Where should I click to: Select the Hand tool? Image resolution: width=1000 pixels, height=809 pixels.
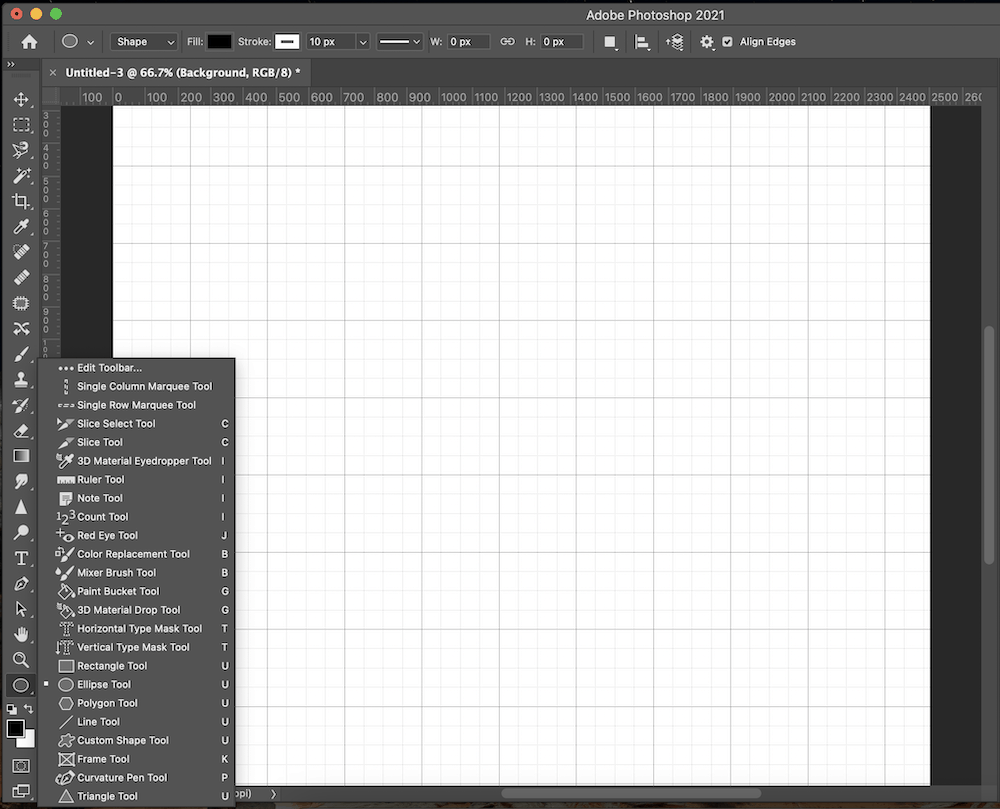[21, 634]
